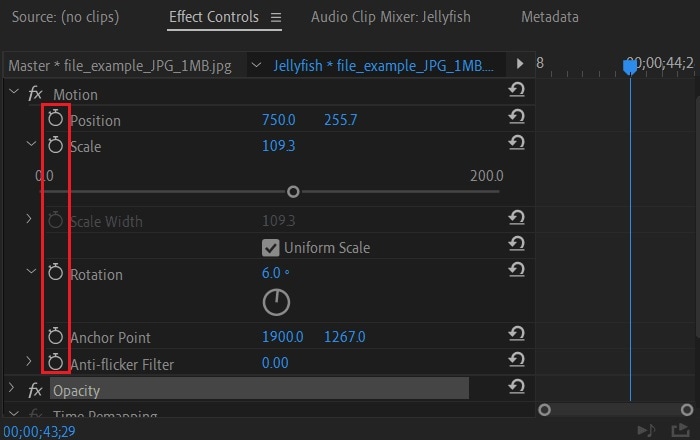Toggle the Rotation stopwatch animation icon
700x440 pixels.
click(x=56, y=273)
